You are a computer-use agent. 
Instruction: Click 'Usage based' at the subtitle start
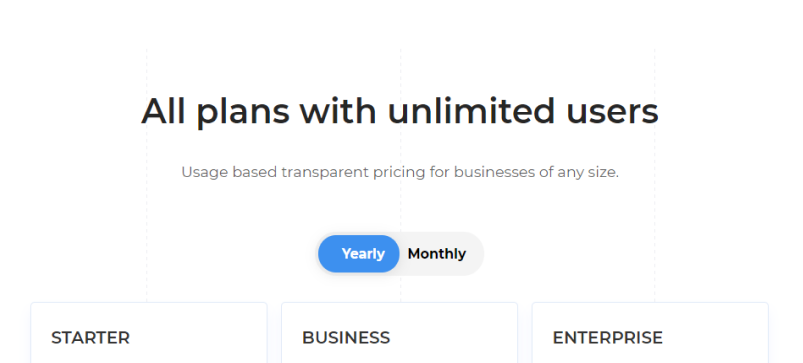point(229,173)
